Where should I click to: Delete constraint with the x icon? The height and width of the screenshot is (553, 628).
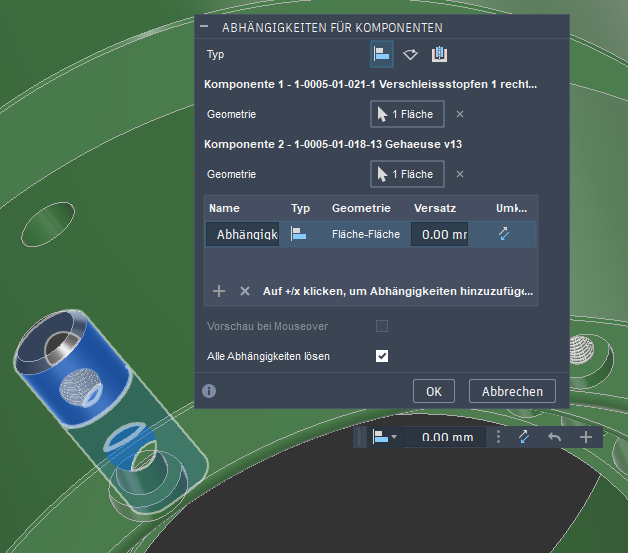pos(245,291)
